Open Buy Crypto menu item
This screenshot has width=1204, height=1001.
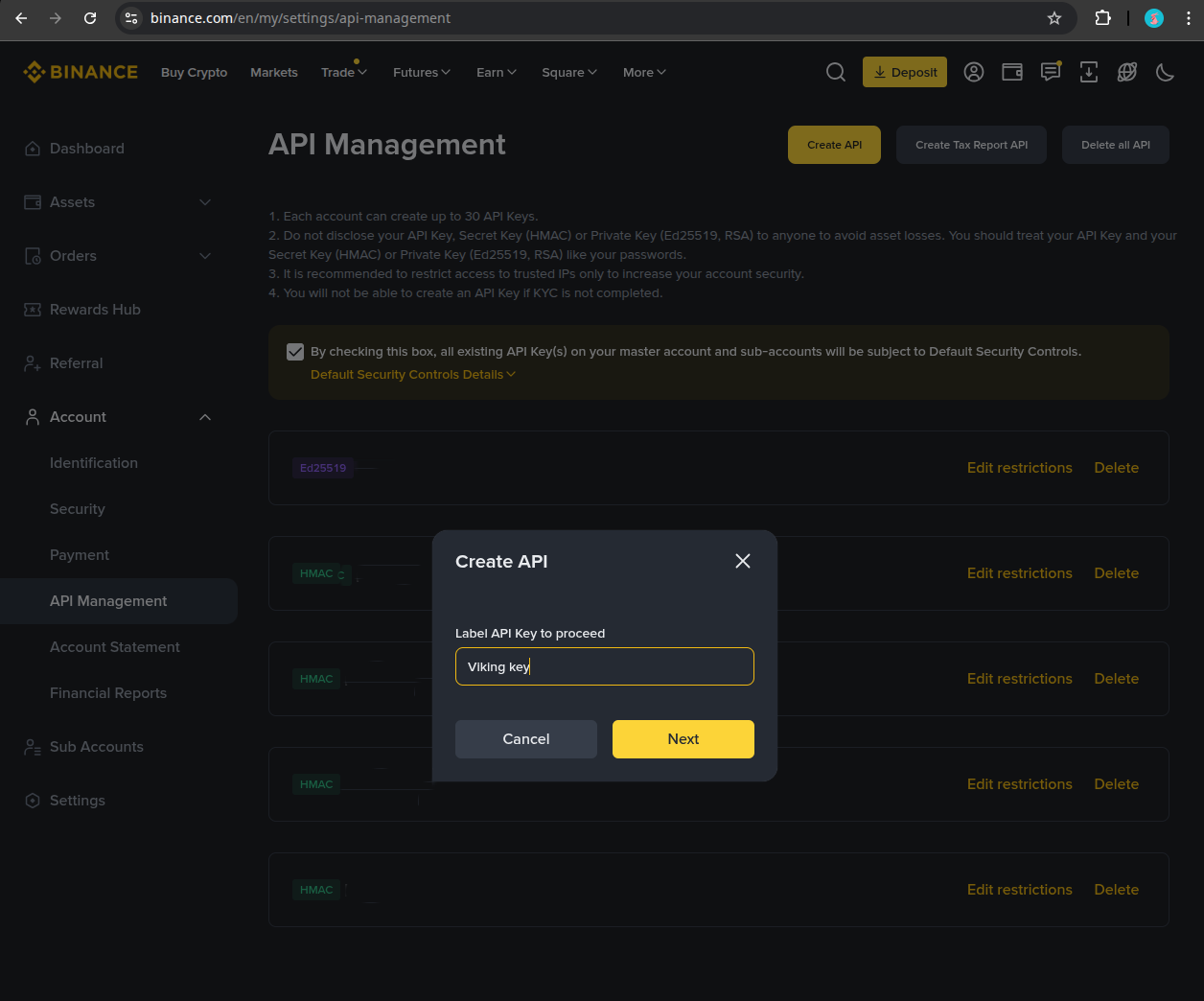194,72
